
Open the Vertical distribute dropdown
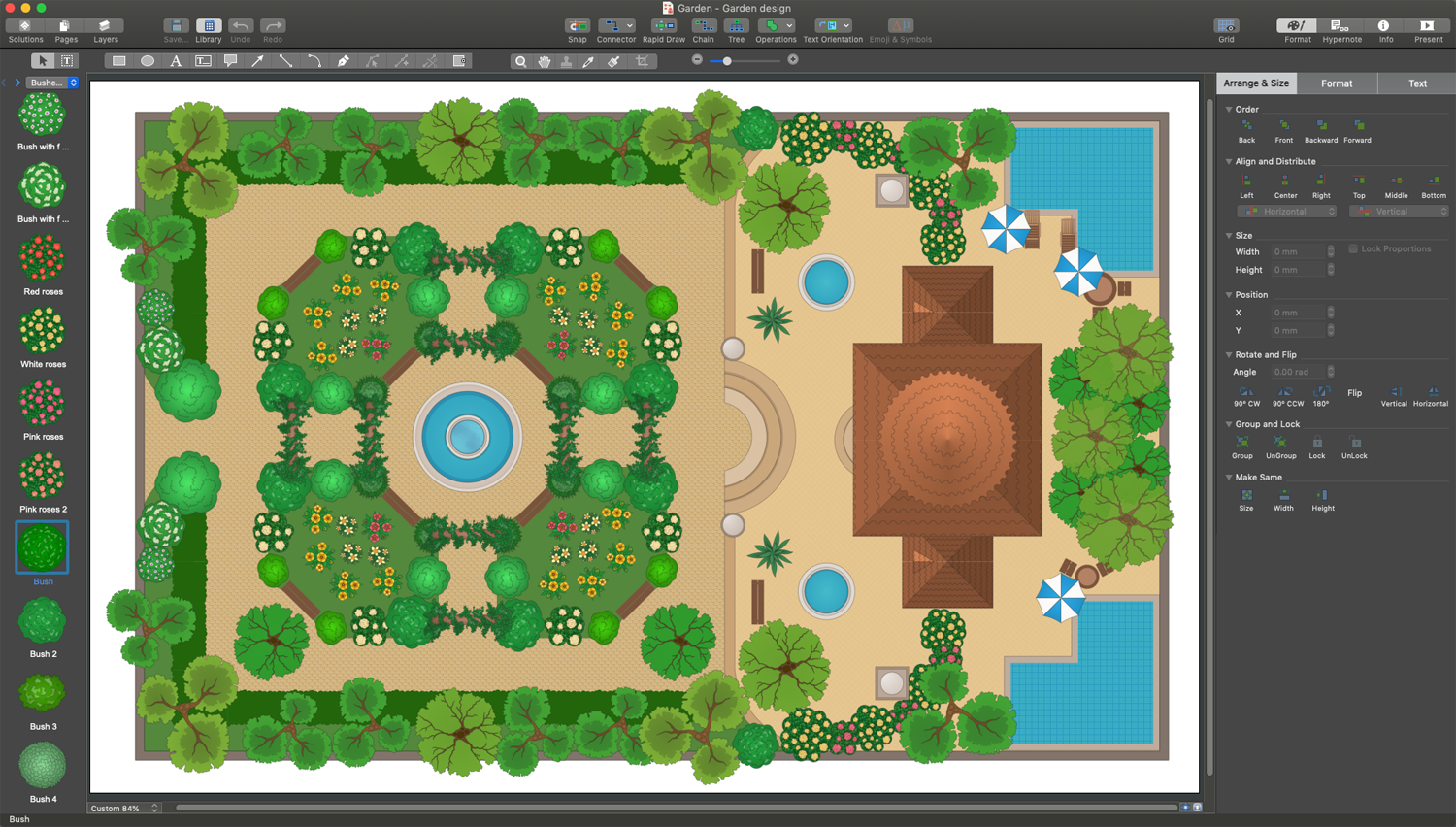point(1399,212)
